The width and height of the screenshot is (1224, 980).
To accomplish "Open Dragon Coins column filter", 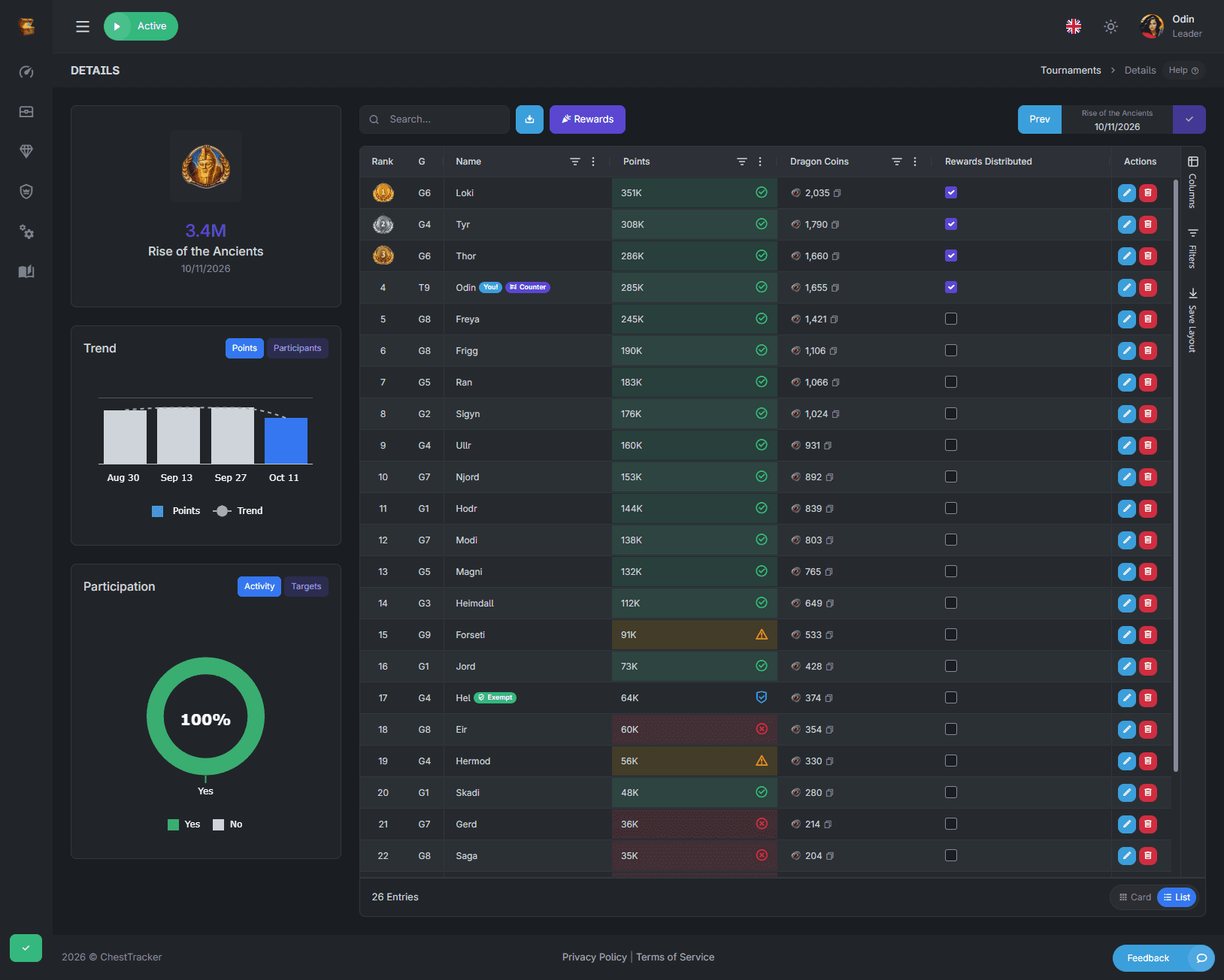I will [x=897, y=162].
